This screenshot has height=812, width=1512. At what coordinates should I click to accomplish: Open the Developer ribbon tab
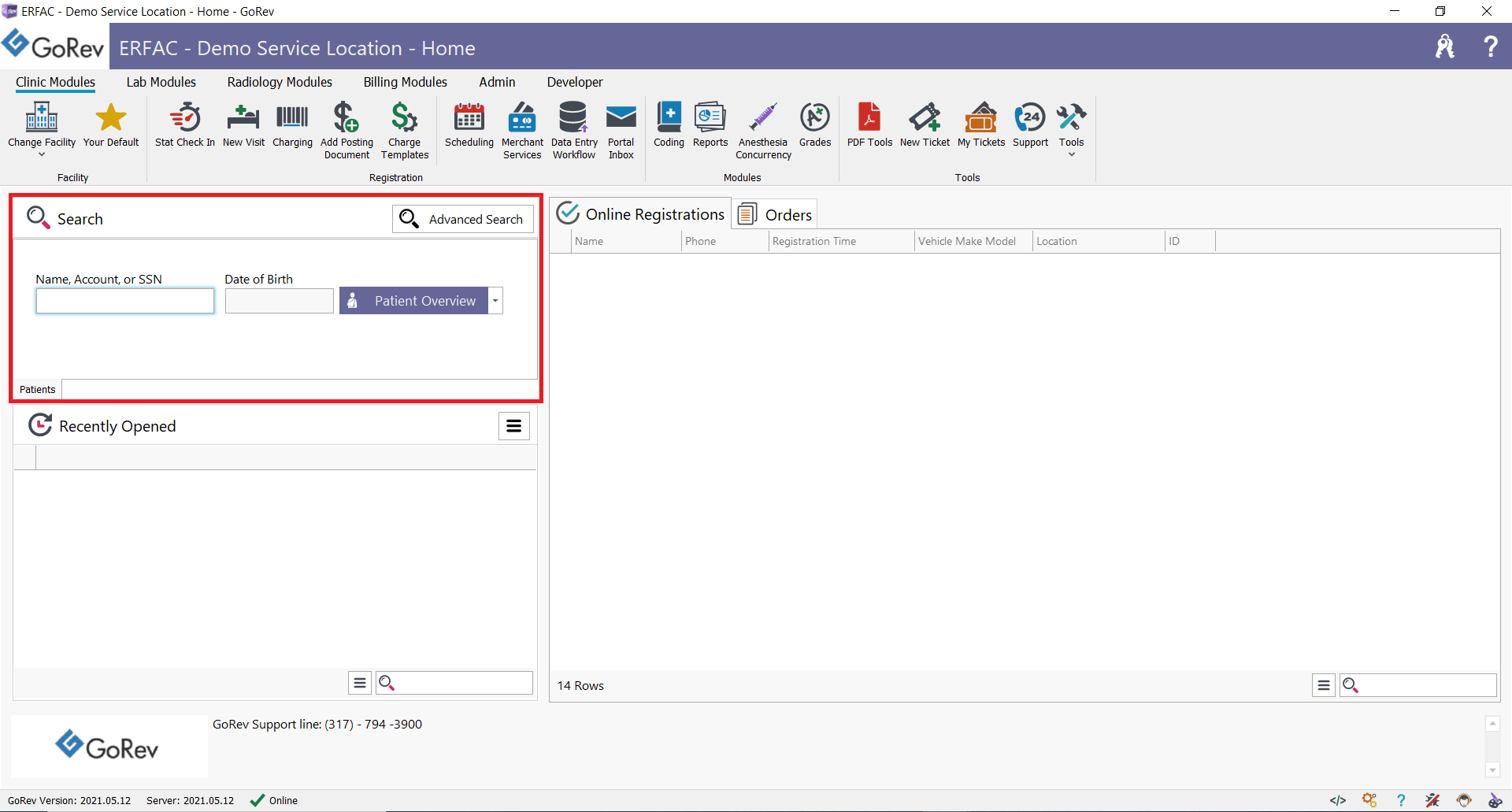575,82
